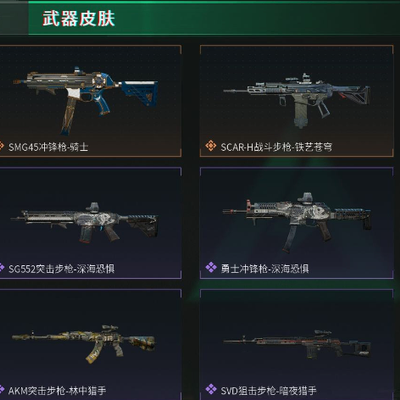Click the purple rarity icon beside 勇士冲锋枪

[x=211, y=267]
